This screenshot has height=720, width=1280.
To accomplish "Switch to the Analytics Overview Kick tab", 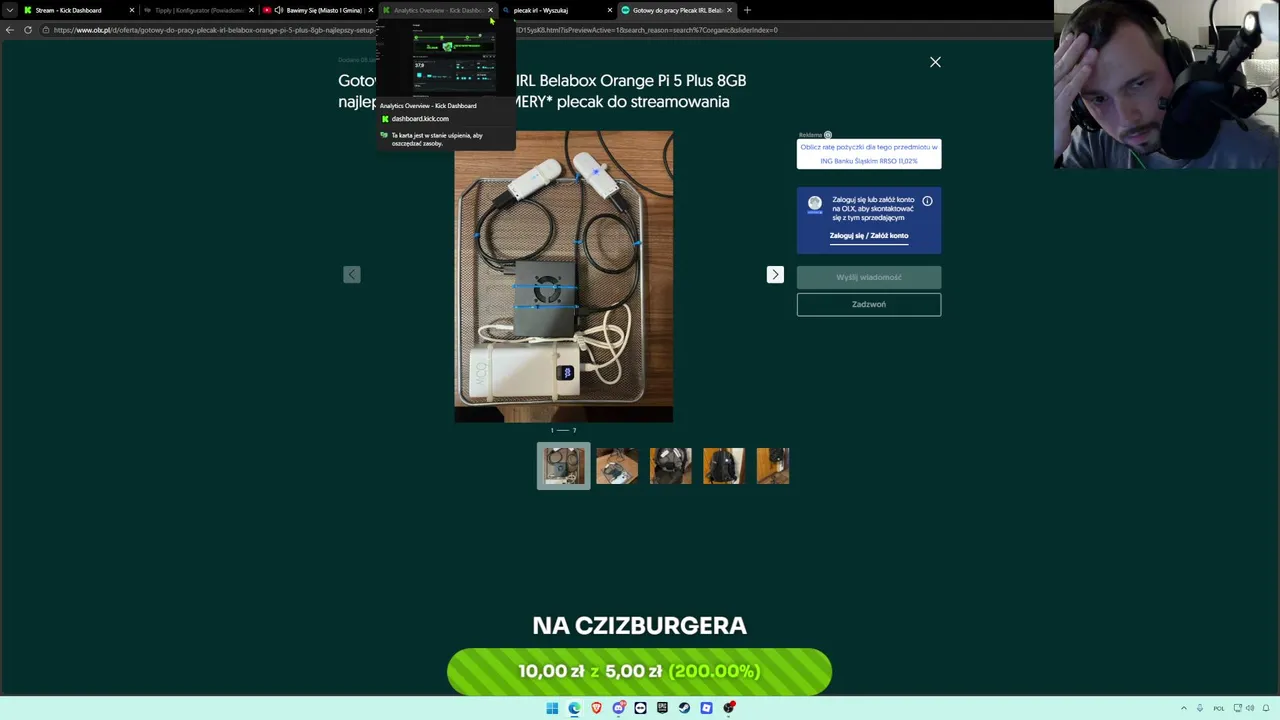I will [x=437, y=10].
